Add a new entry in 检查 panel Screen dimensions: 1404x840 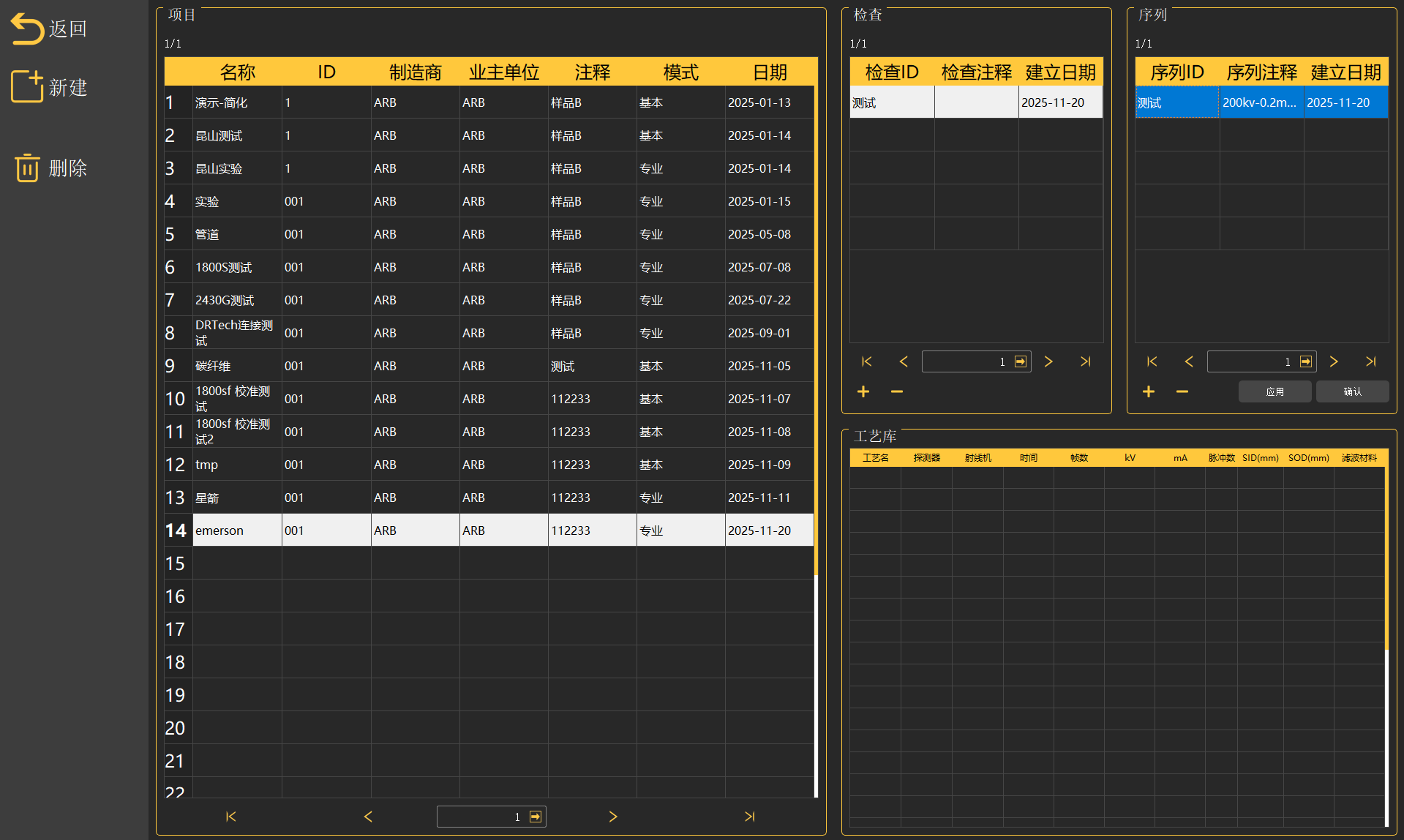click(x=863, y=392)
